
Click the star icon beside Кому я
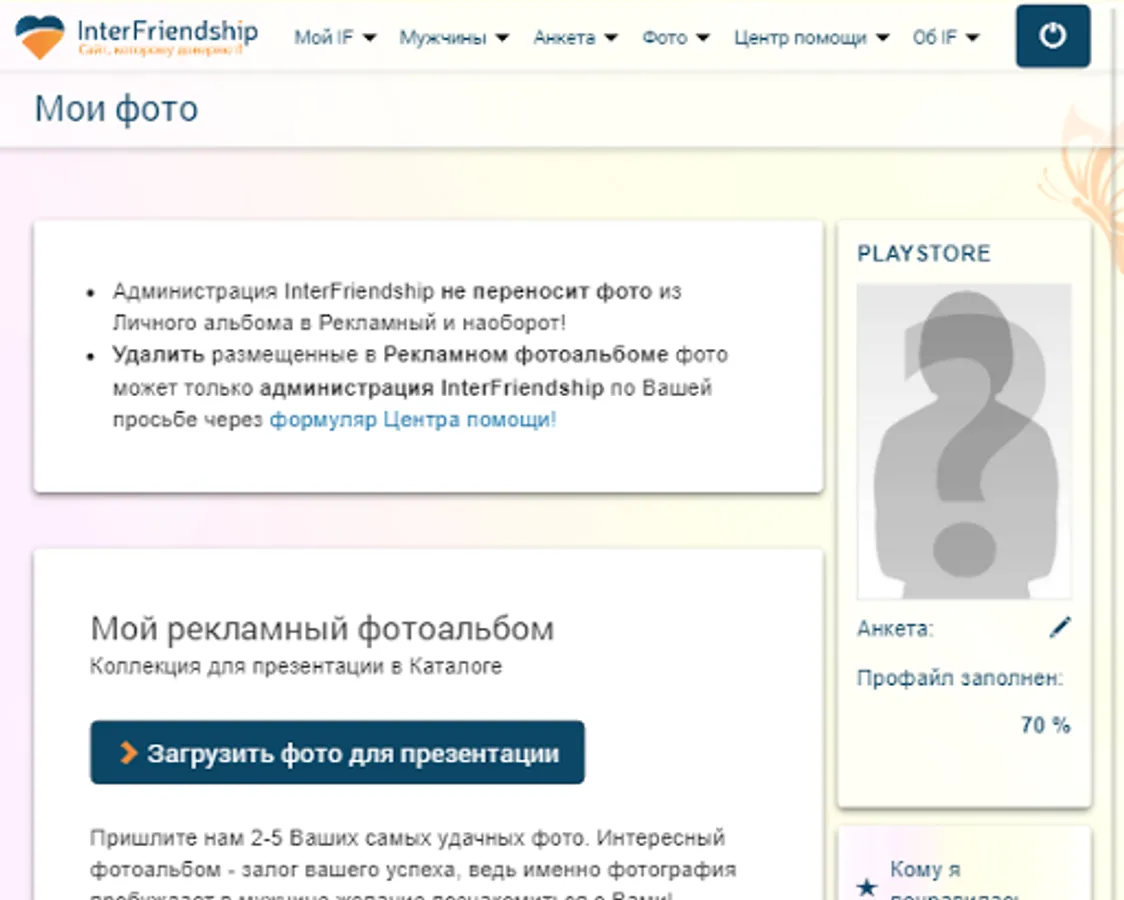[x=867, y=887]
